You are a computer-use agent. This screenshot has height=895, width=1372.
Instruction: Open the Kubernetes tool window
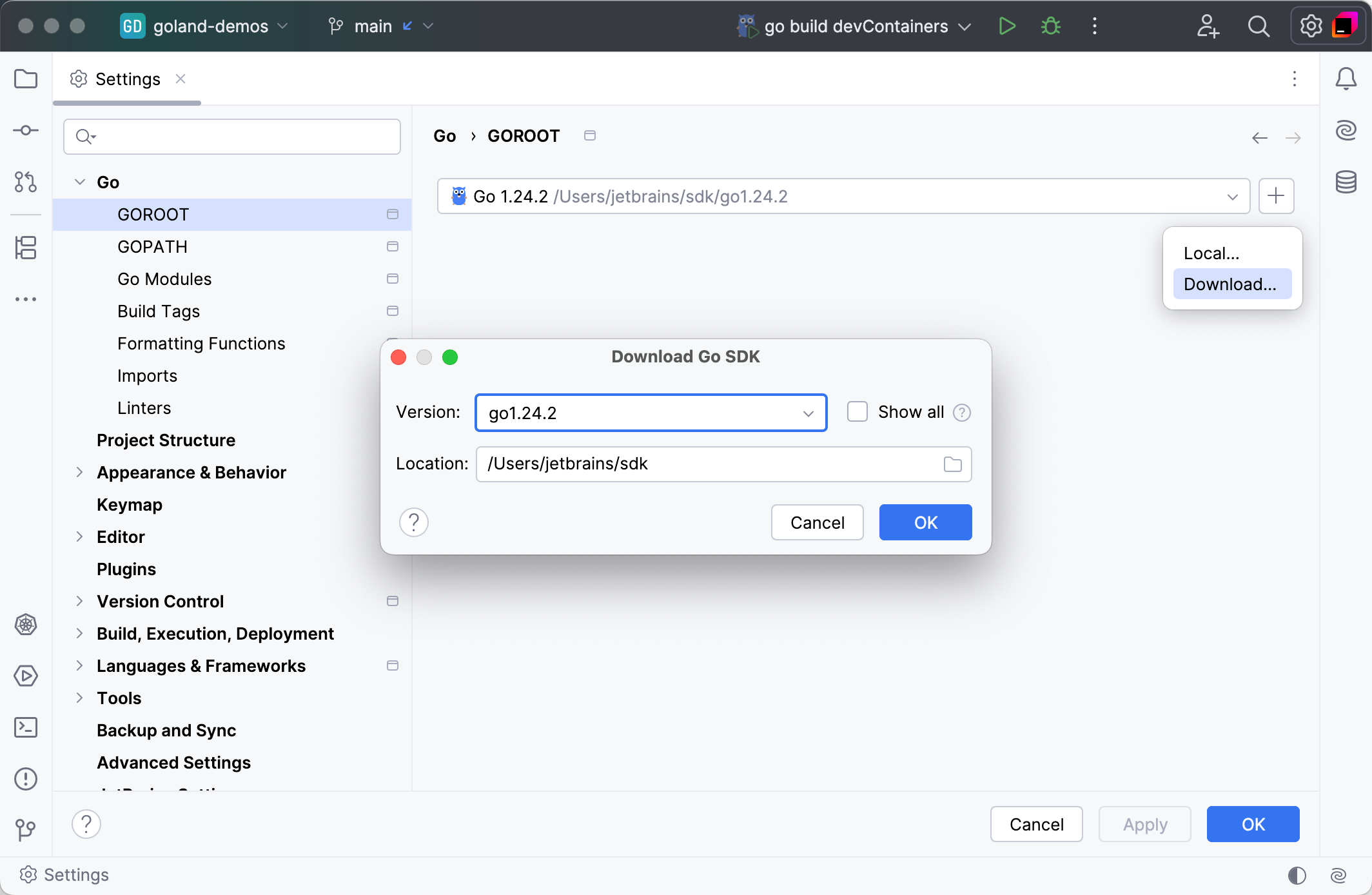[x=26, y=625]
